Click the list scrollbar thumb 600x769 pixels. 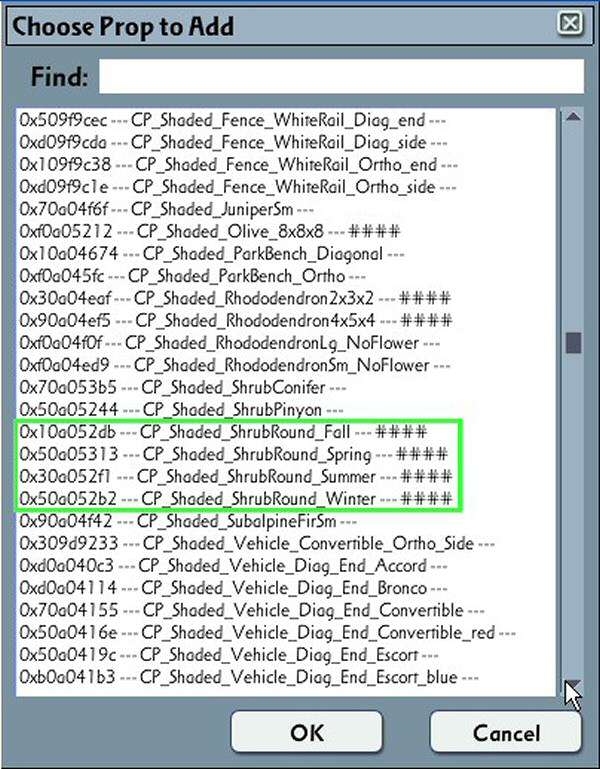(573, 342)
